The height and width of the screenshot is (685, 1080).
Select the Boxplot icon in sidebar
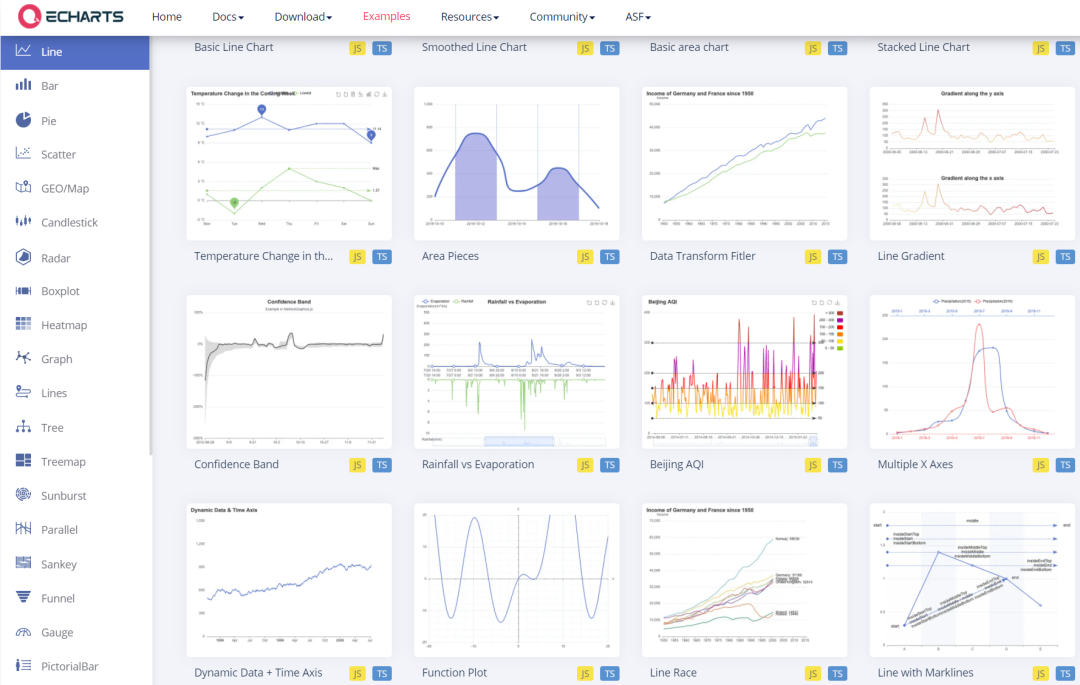23,291
